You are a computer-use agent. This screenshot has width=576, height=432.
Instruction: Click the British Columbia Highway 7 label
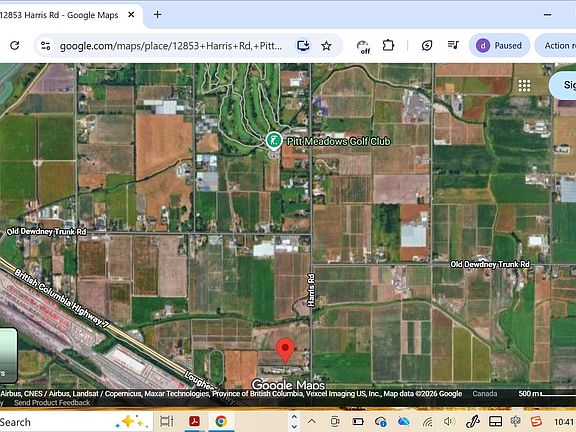pos(62,298)
